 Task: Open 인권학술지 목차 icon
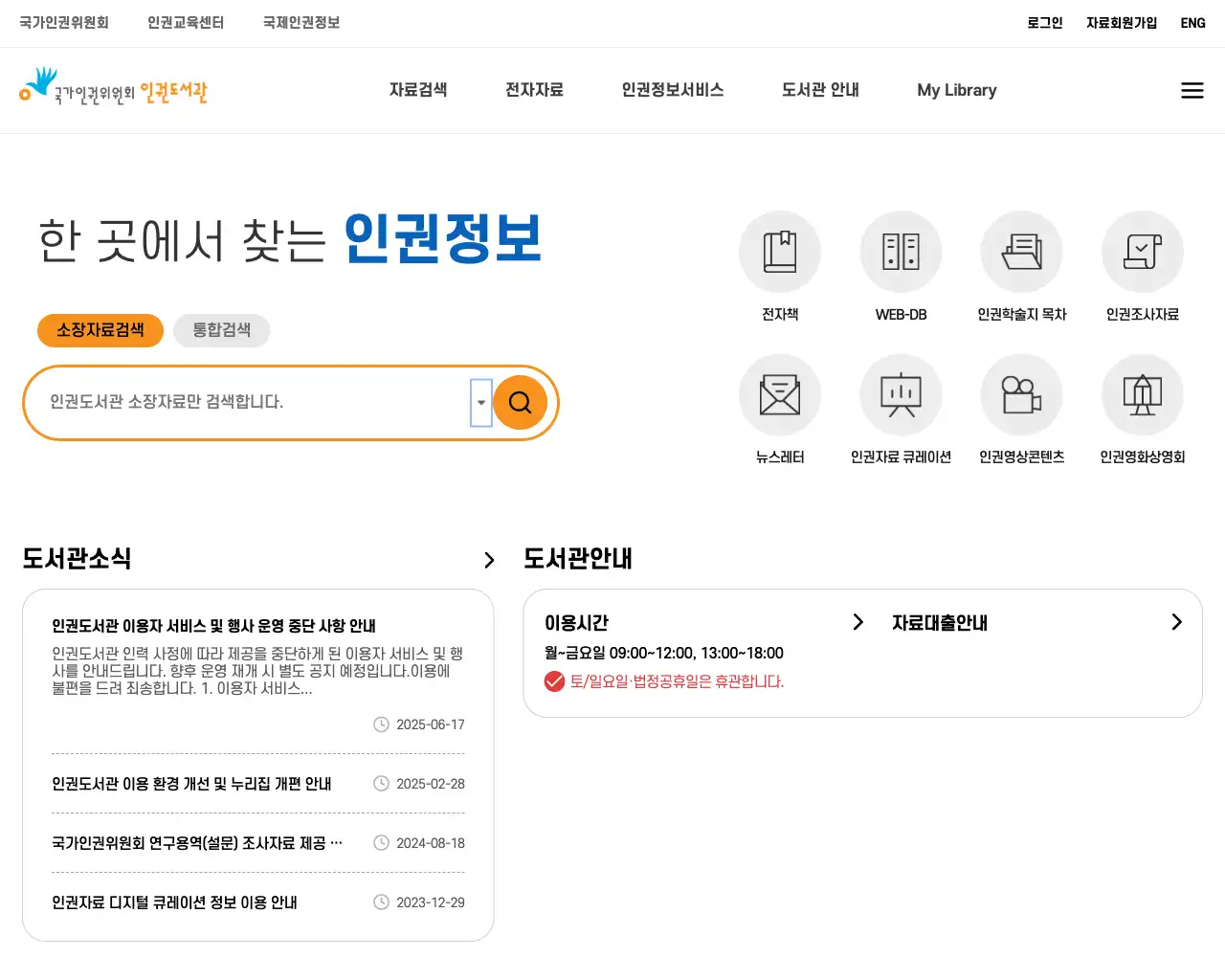click(x=1021, y=251)
